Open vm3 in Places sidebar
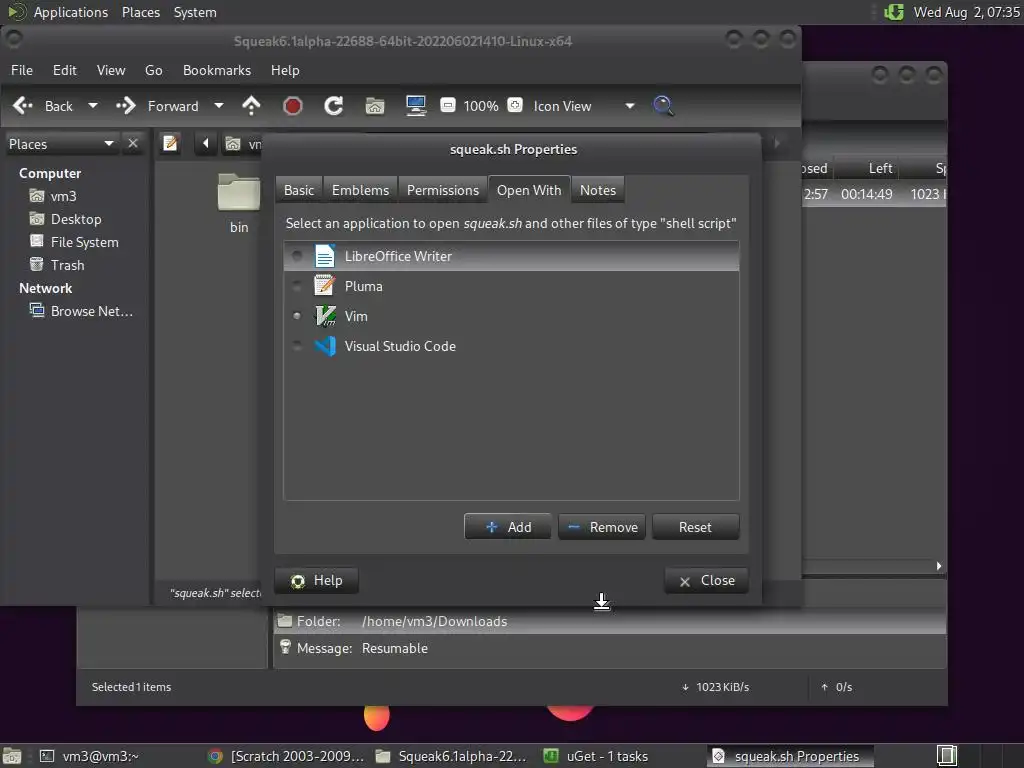 click(63, 196)
